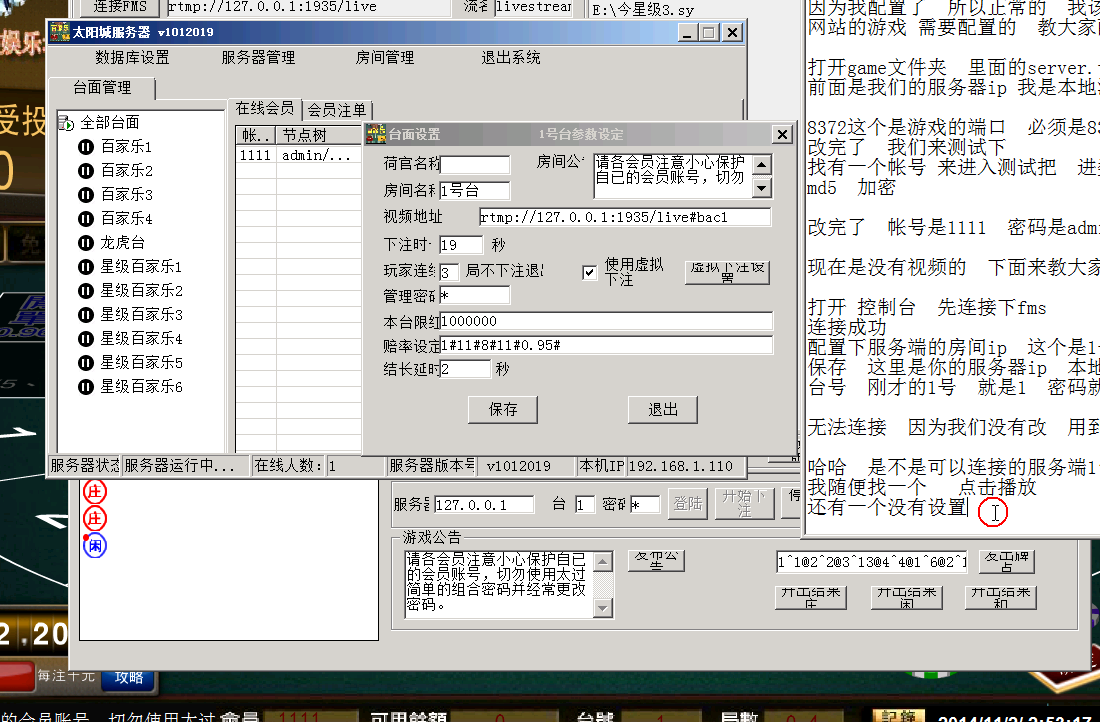Click the icon beside 龙虎台
This screenshot has width=1100, height=722.
pyautogui.click(x=86, y=243)
